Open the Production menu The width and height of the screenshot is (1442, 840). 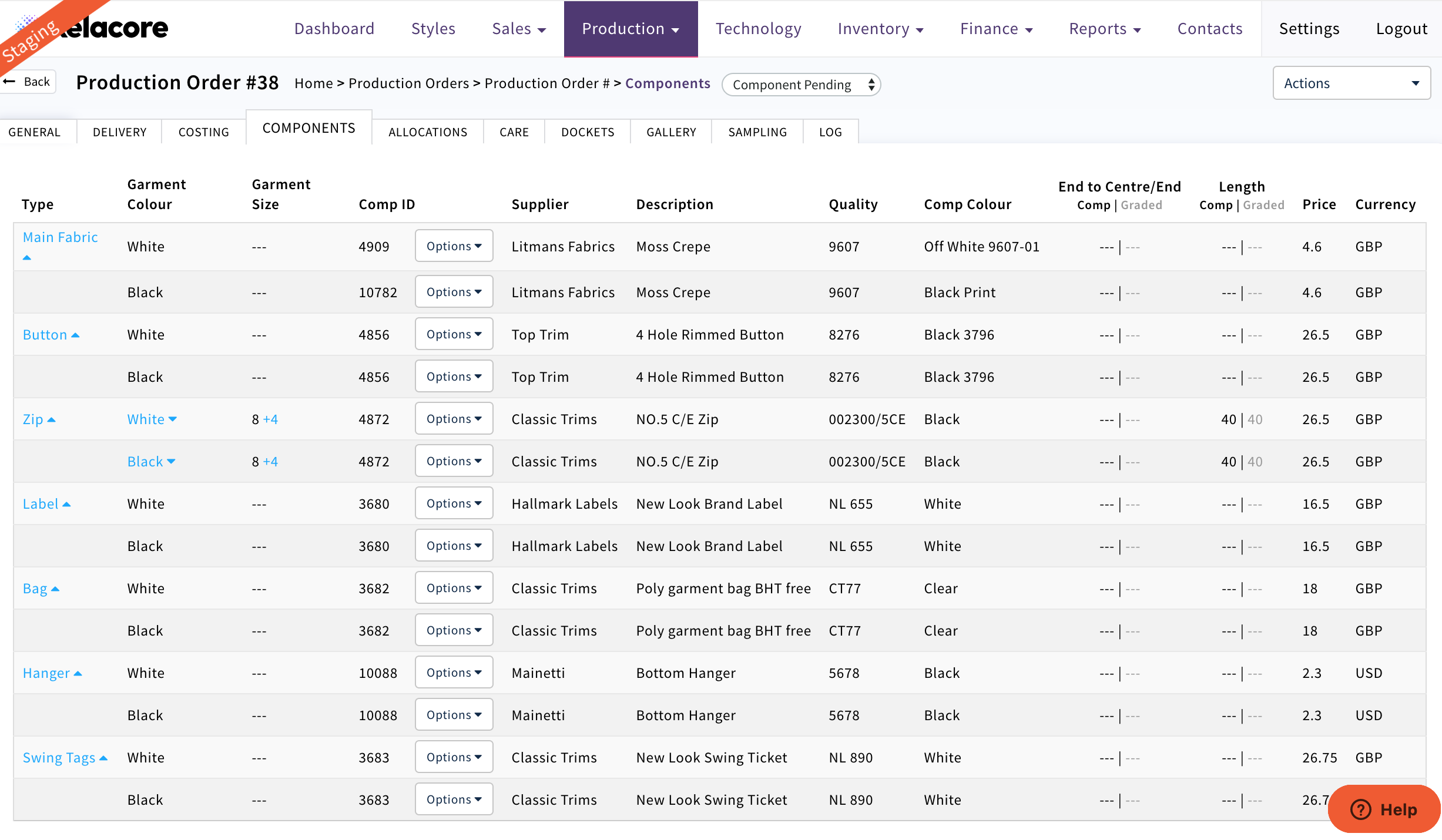coord(631,29)
